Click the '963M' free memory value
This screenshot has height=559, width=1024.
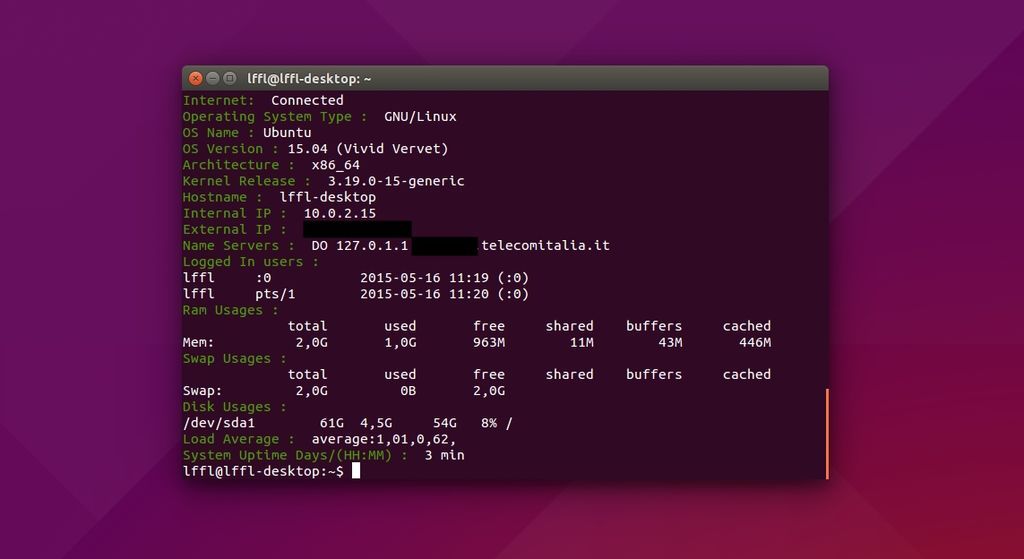(x=489, y=343)
